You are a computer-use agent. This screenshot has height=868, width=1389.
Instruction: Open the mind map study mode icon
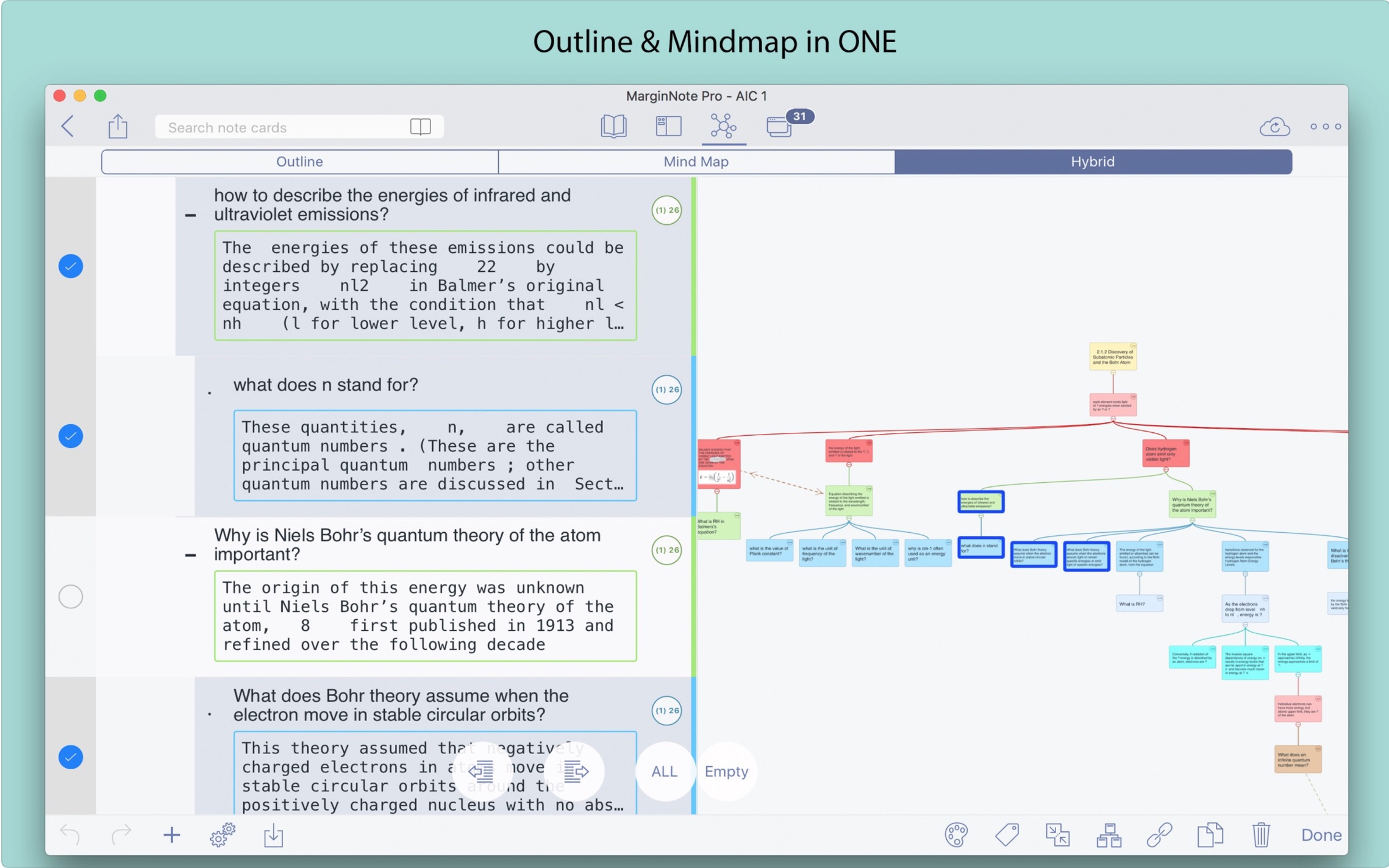[723, 126]
